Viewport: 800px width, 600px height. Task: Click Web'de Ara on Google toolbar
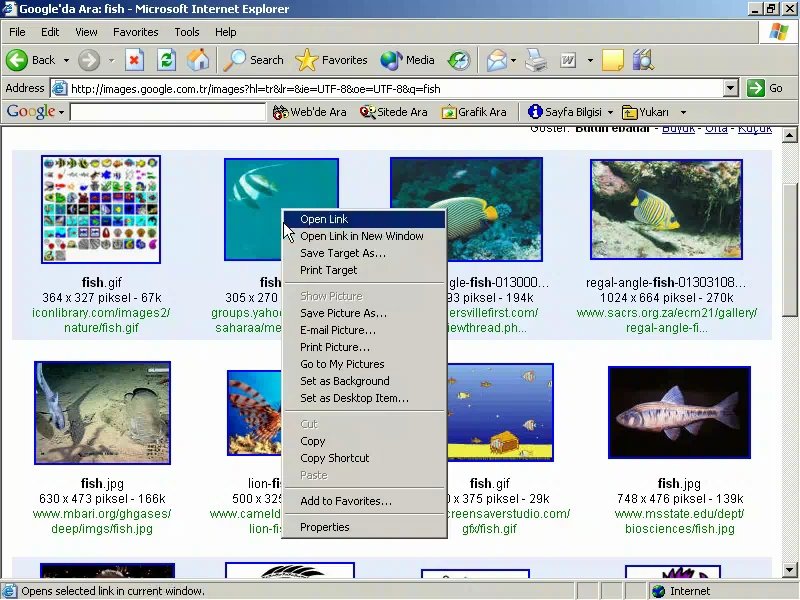tap(310, 112)
